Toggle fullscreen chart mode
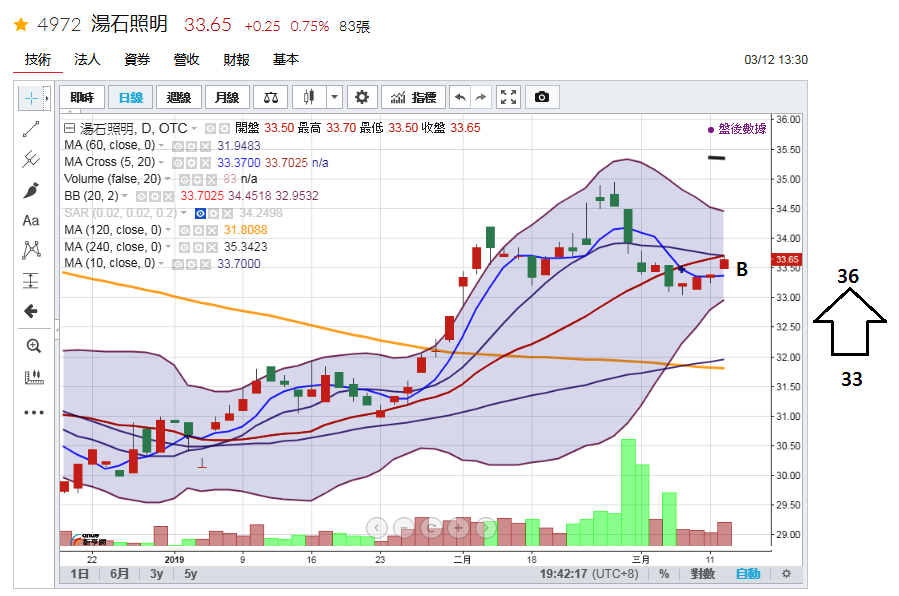This screenshot has height=596, width=899. coord(508,97)
